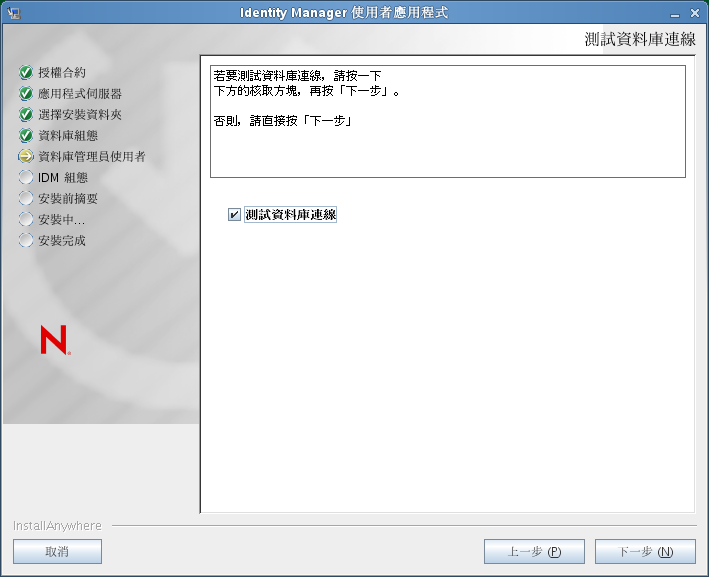Click the 測試資料庫連線 page heading
Screen dimensions: 709x577
(640, 39)
